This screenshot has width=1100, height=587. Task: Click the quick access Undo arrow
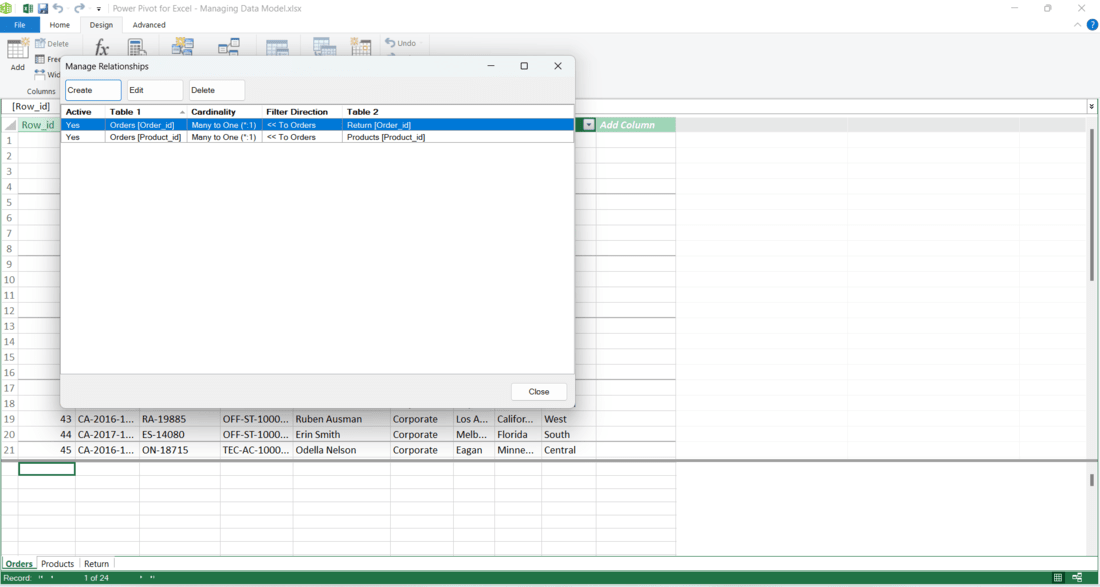[58, 8]
